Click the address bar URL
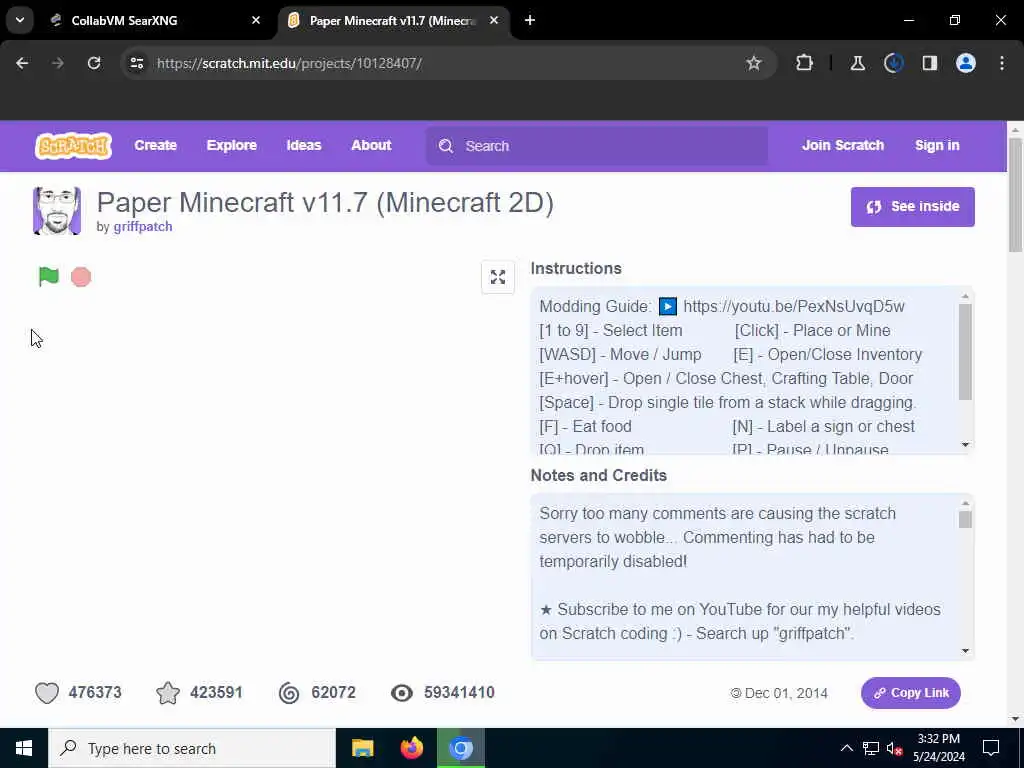Viewport: 1024px width, 768px height. [x=289, y=63]
